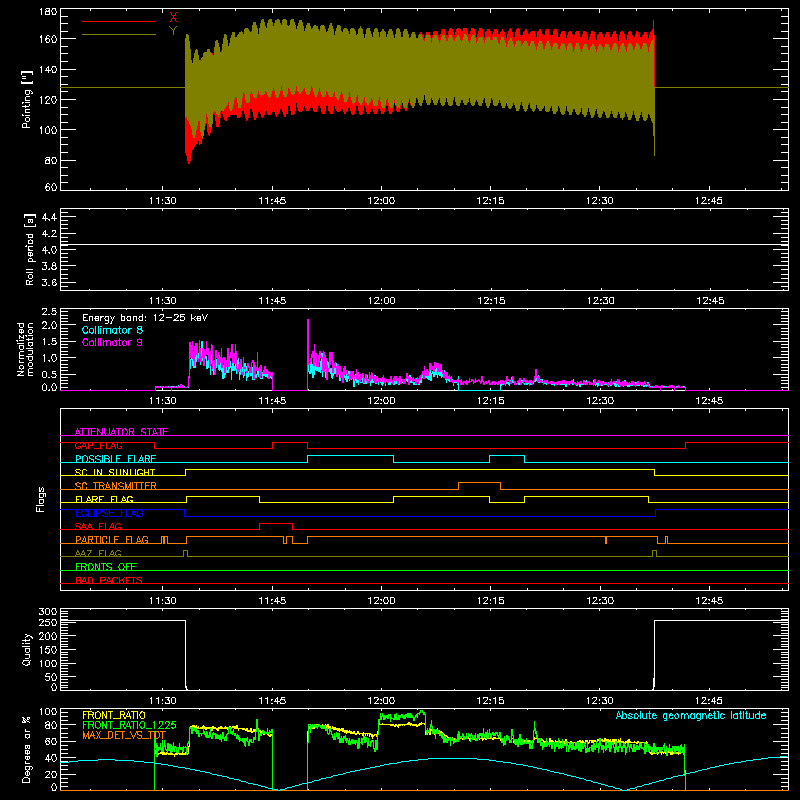Image resolution: width=800 pixels, height=800 pixels.
Task: Click the 3.6 tick on Roll period axis
Action: [x=49, y=282]
